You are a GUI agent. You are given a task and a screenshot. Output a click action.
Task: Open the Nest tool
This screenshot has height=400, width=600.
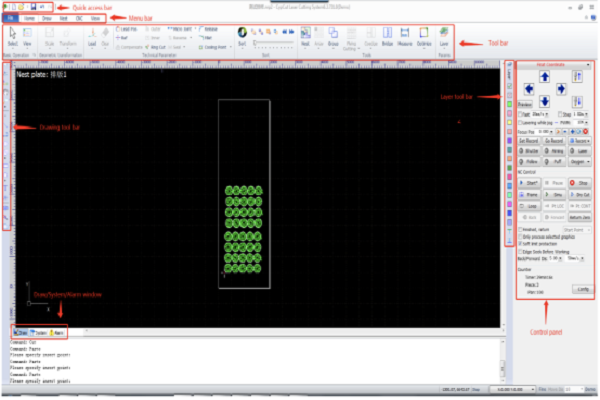(305, 37)
